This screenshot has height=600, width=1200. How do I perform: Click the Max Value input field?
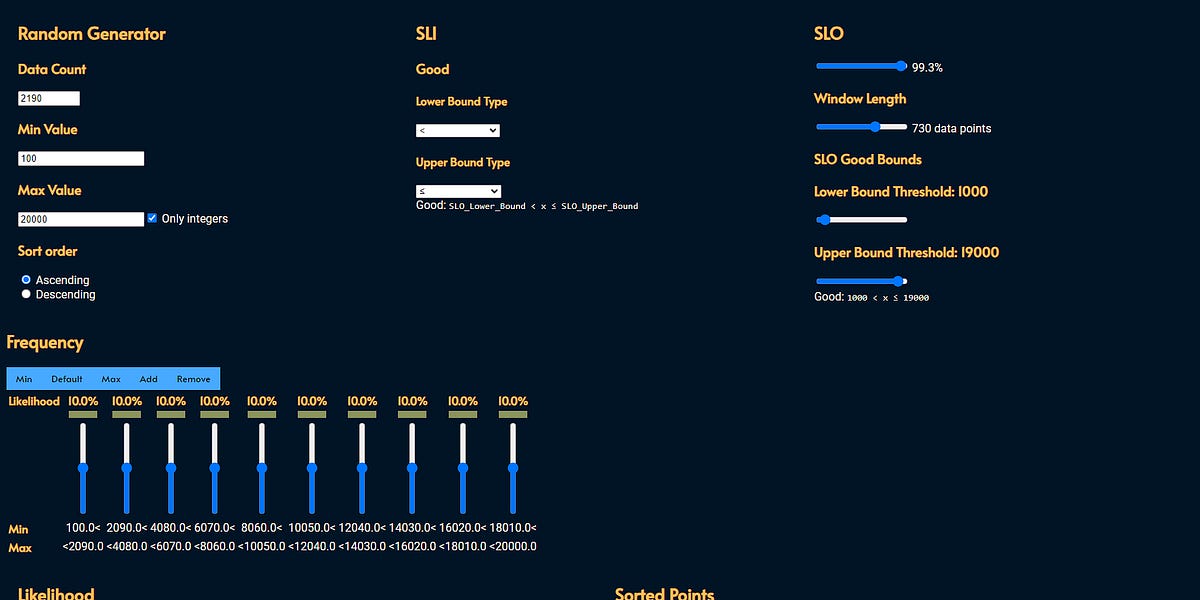[81, 219]
